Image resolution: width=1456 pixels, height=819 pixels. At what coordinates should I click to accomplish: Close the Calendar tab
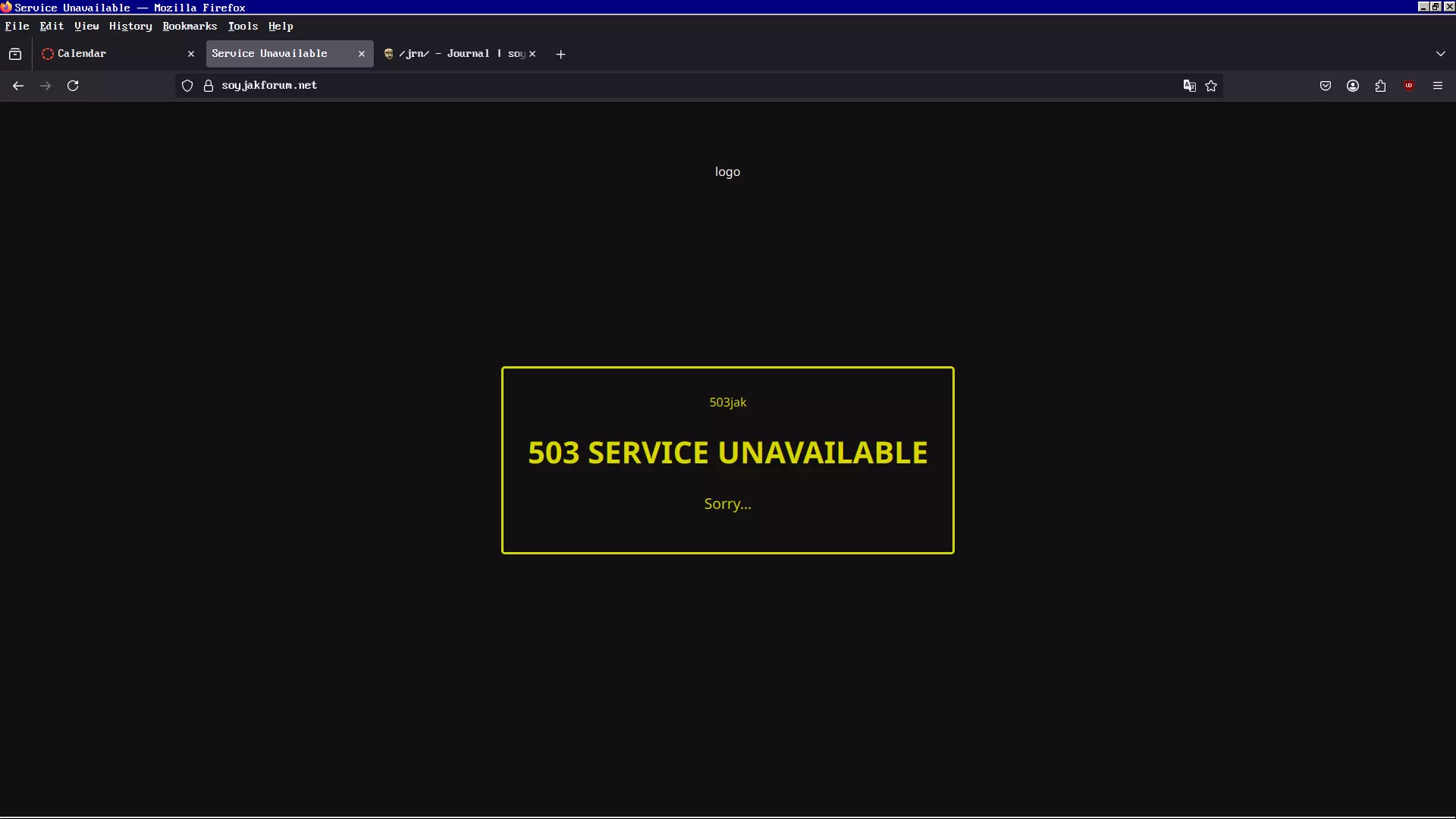point(191,54)
